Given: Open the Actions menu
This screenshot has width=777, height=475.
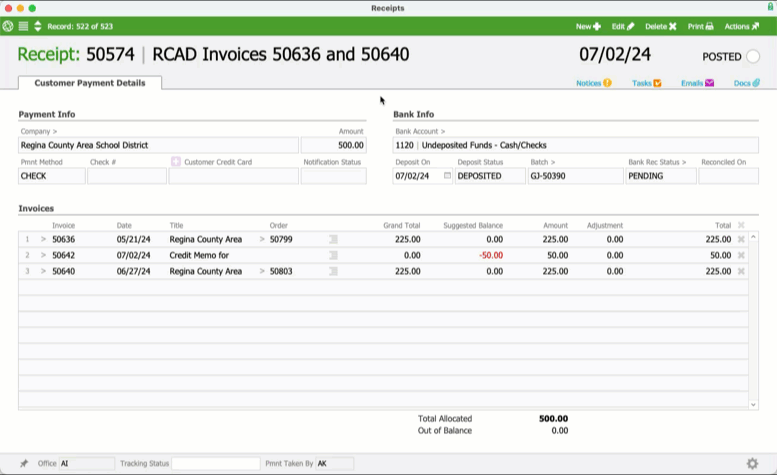Looking at the screenshot, I should pos(742,26).
